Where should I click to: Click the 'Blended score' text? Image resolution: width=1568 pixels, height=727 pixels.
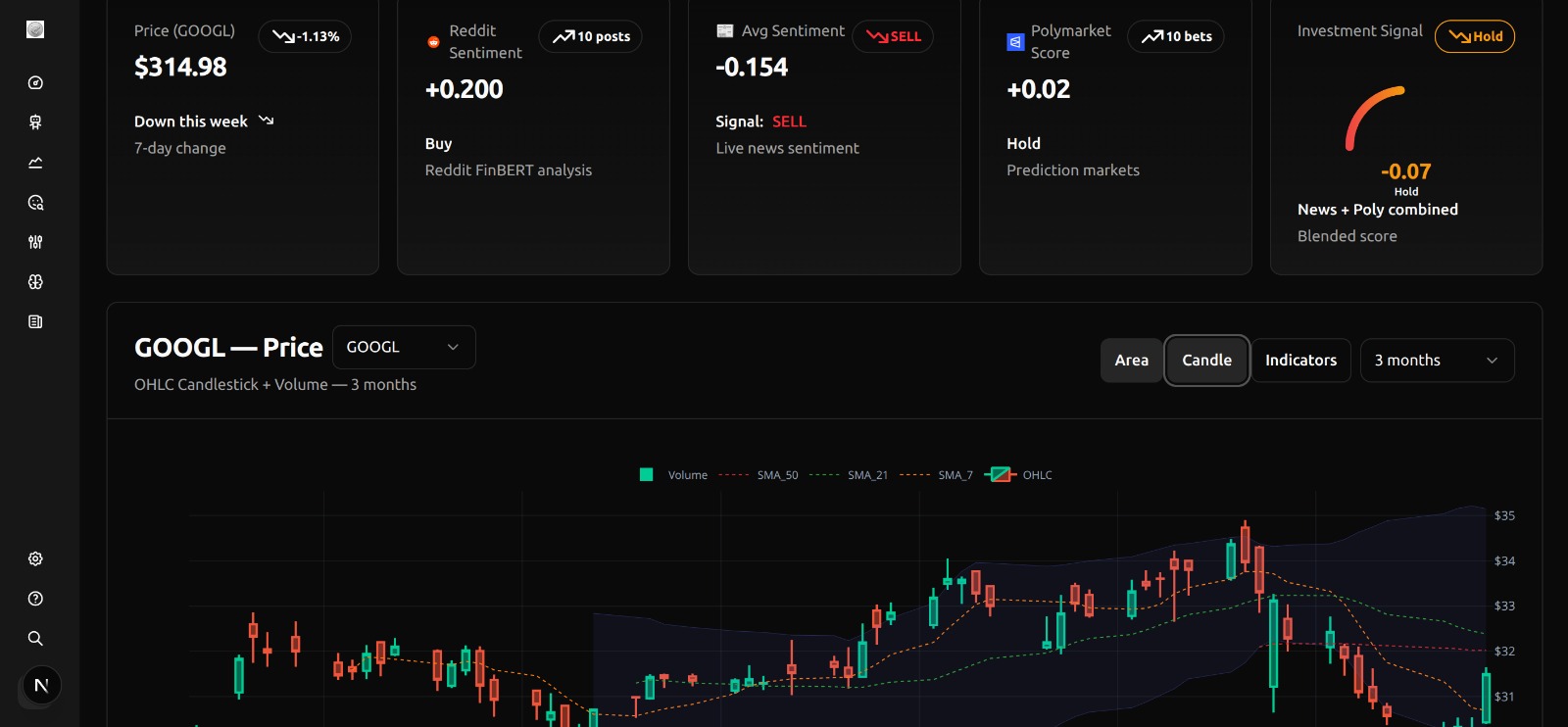(1347, 236)
